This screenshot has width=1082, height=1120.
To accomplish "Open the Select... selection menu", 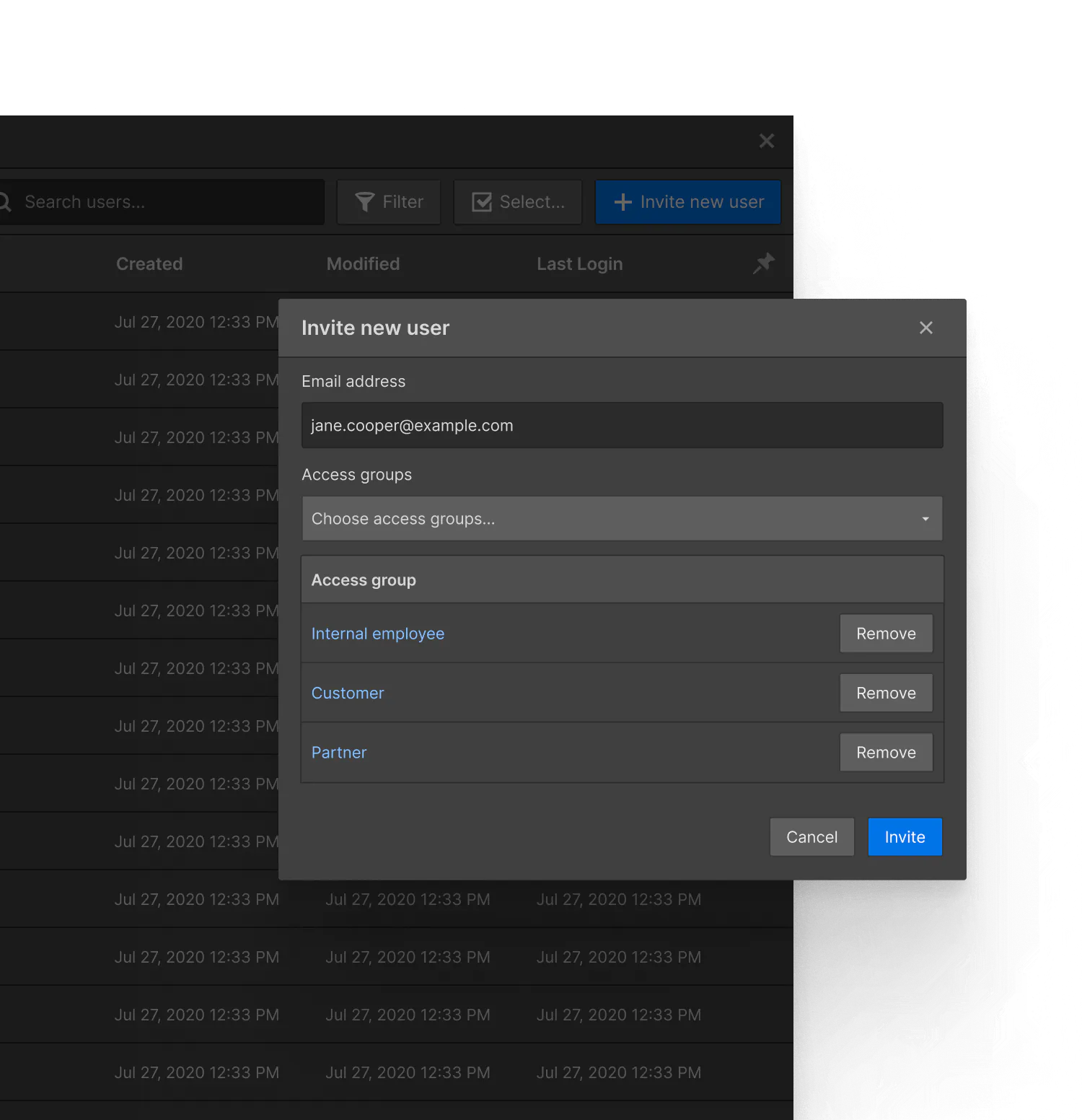I will point(517,202).
